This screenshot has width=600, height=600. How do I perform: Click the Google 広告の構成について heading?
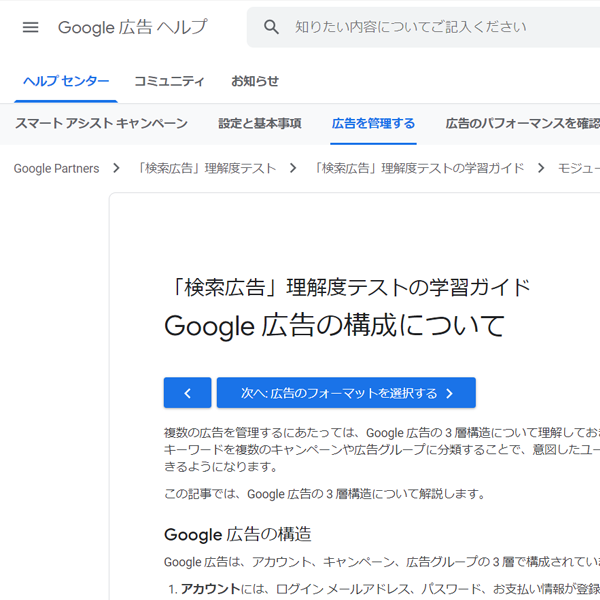[x=335, y=326]
